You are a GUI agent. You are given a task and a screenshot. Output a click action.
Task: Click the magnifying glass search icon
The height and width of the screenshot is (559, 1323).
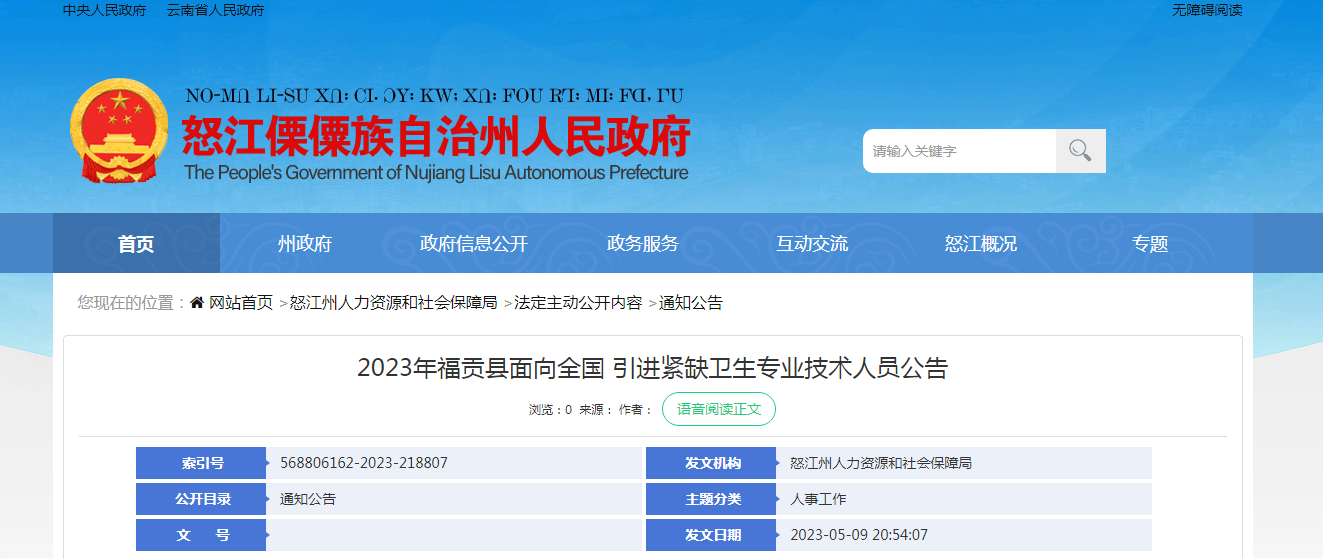1080,151
